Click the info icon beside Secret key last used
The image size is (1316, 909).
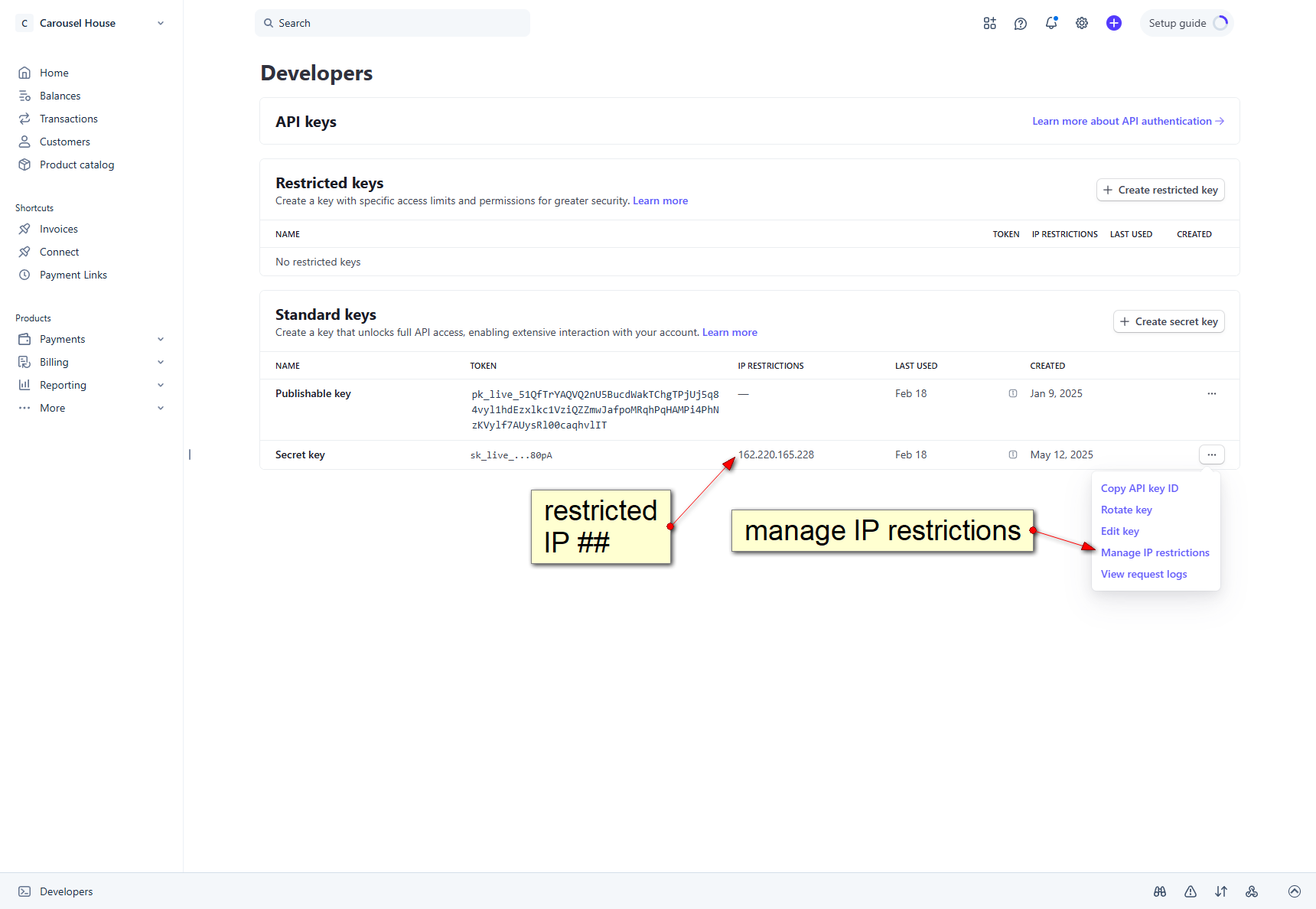coord(1013,454)
